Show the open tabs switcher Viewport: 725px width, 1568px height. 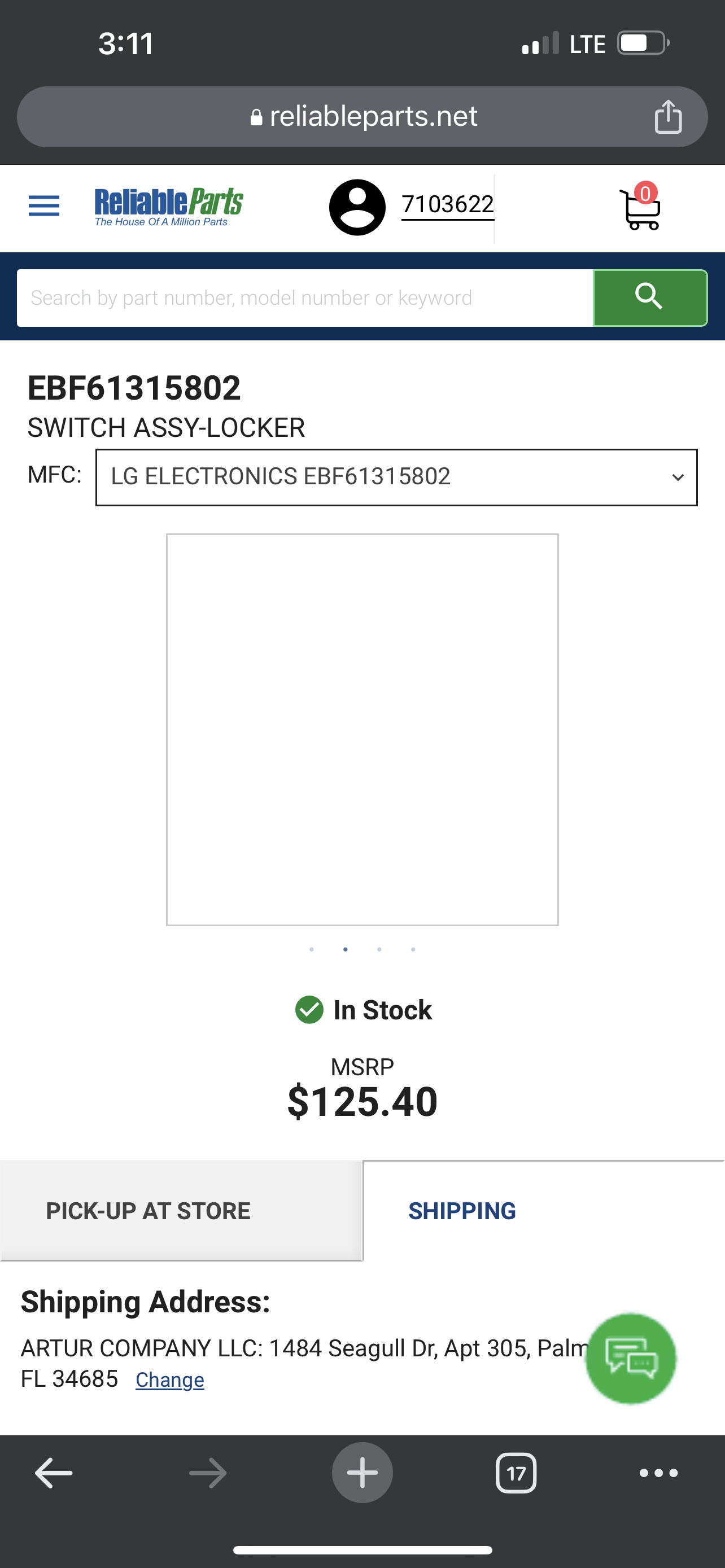516,1473
